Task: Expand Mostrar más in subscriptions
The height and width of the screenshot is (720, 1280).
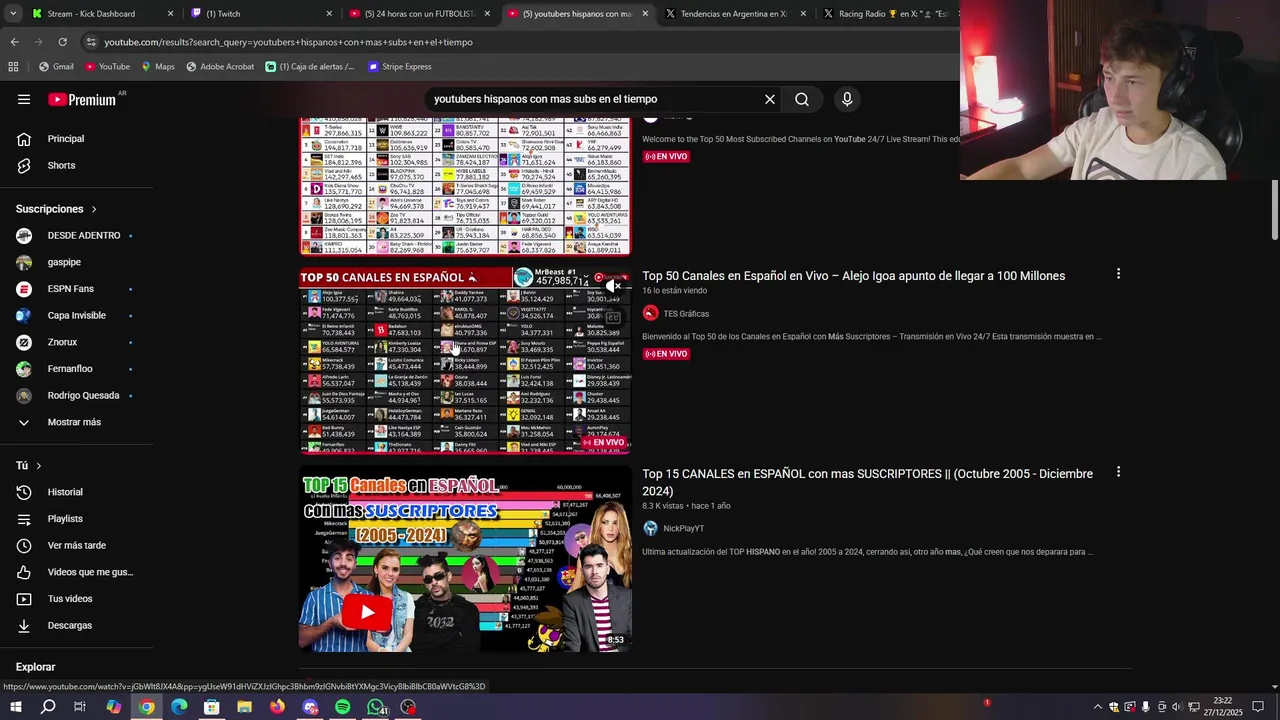Action: coord(77,422)
